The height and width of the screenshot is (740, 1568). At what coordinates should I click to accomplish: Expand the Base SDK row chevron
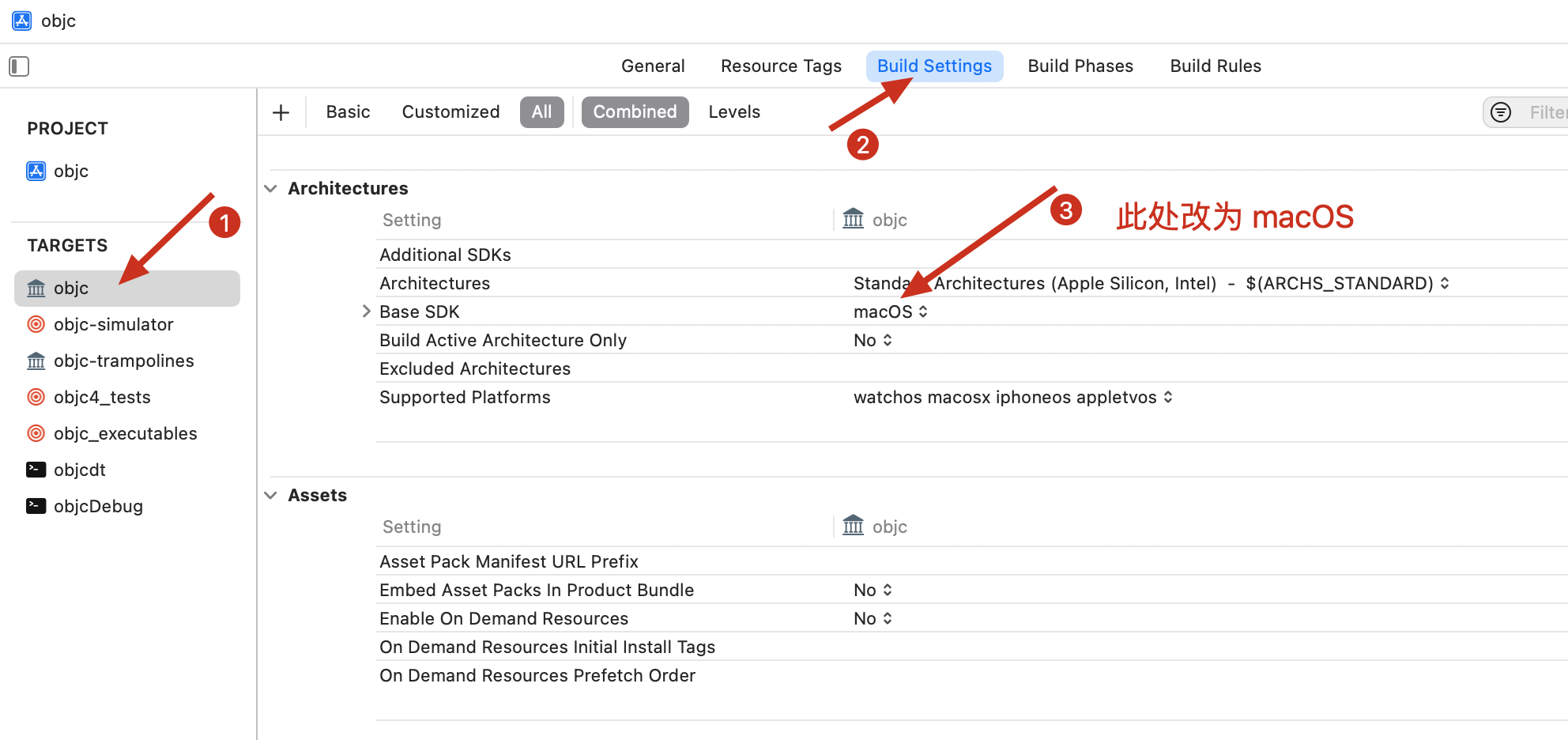tap(366, 311)
